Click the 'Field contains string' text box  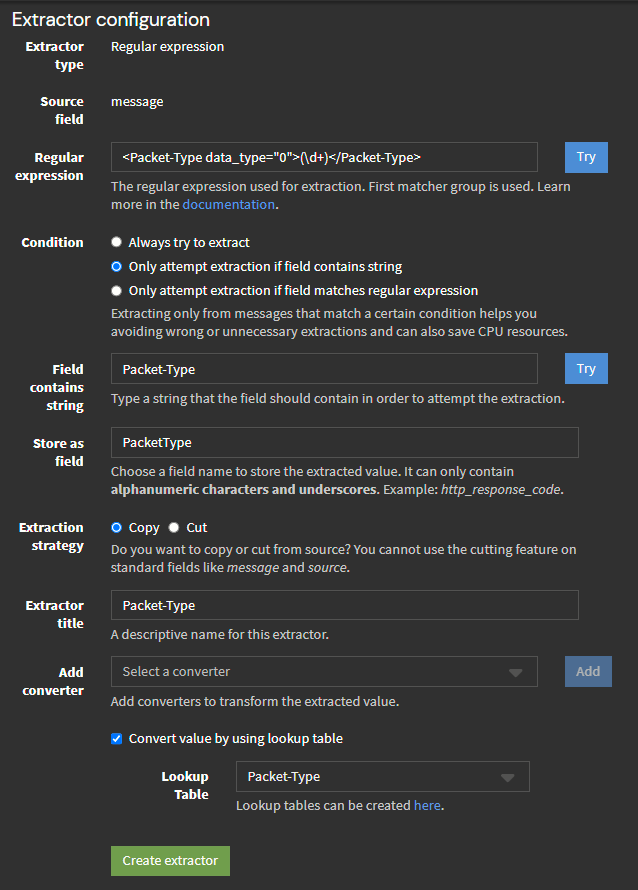[324, 369]
